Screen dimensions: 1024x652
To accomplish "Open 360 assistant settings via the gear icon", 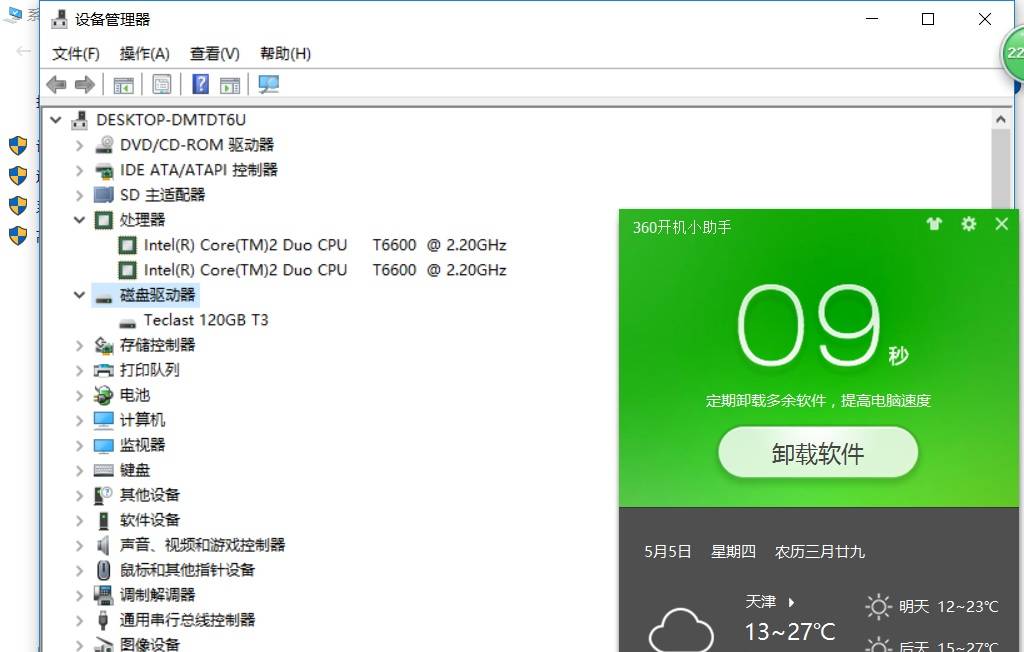I will click(x=967, y=225).
